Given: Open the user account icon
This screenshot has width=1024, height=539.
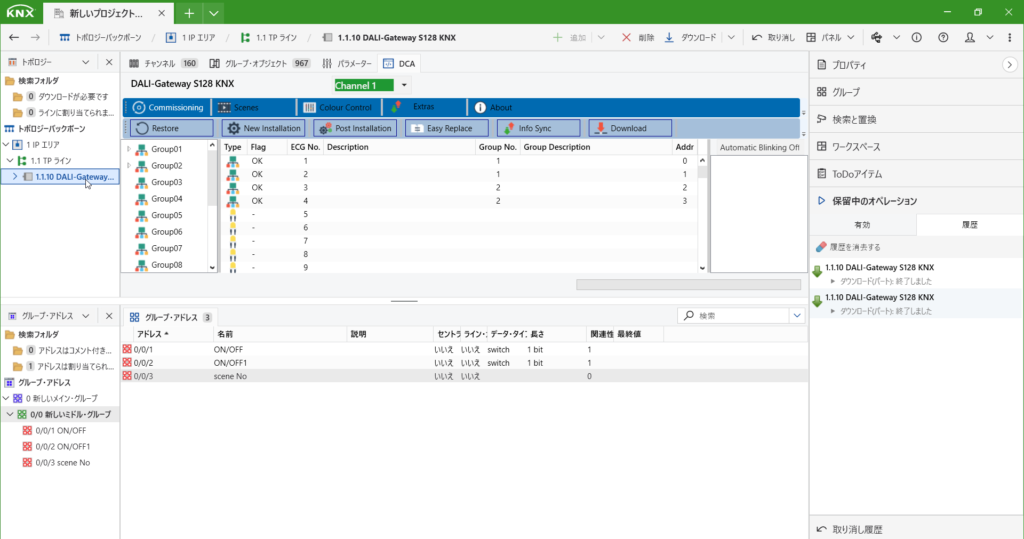Looking at the screenshot, I should (970, 38).
